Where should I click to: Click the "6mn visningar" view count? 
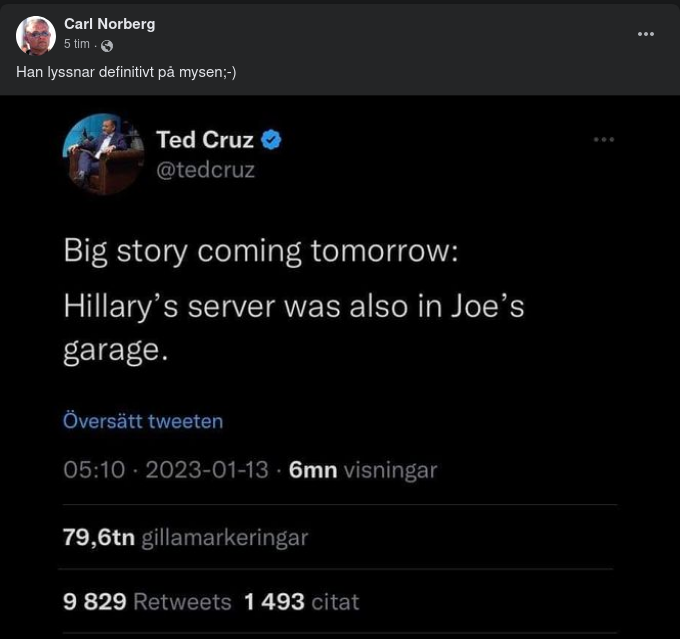click(x=362, y=469)
